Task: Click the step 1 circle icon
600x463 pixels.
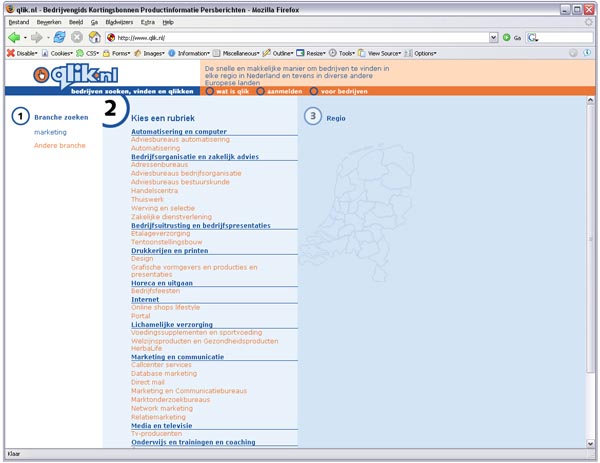Action: [x=20, y=117]
